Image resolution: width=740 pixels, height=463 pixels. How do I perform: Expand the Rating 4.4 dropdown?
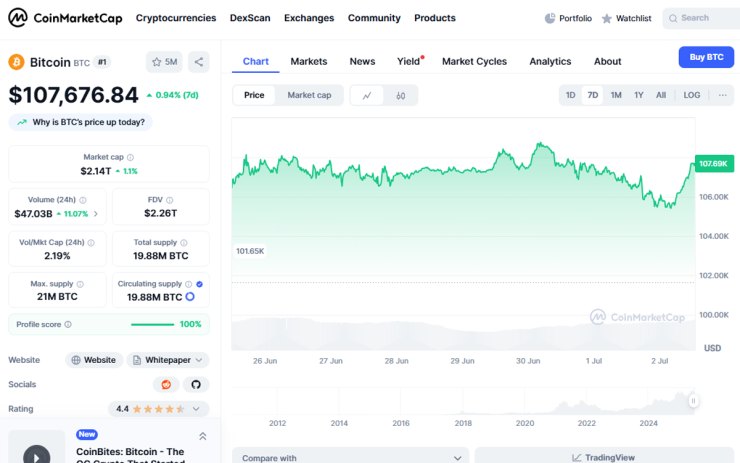point(159,409)
